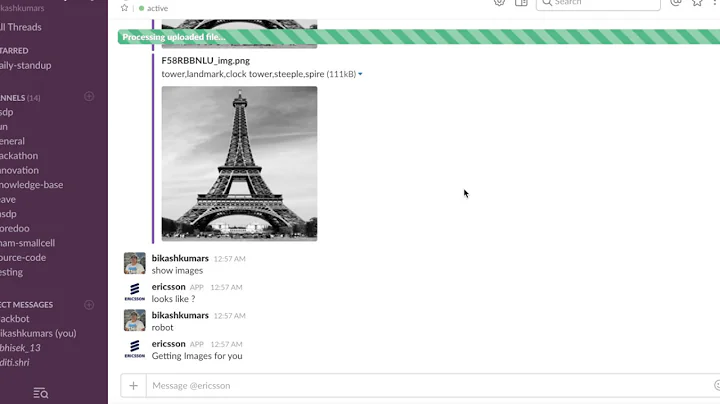Open the bikashkumars (you) direct message
Viewport: 720px width, 404px height.
[x=38, y=333]
